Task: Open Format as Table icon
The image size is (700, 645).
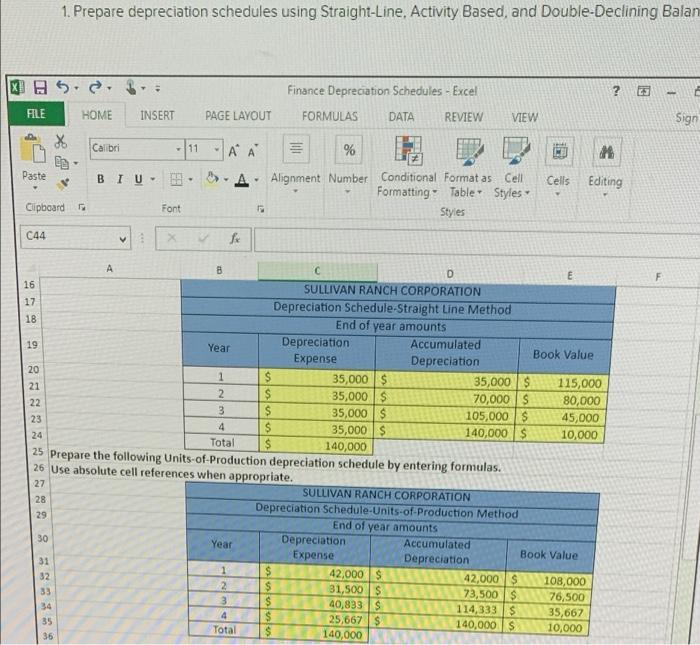Action: [x=469, y=150]
